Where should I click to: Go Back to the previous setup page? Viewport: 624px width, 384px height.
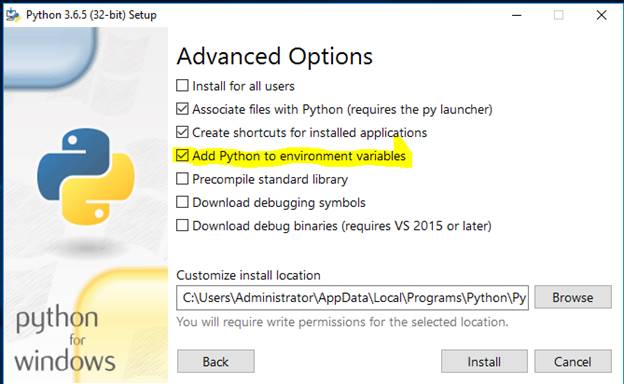[216, 361]
